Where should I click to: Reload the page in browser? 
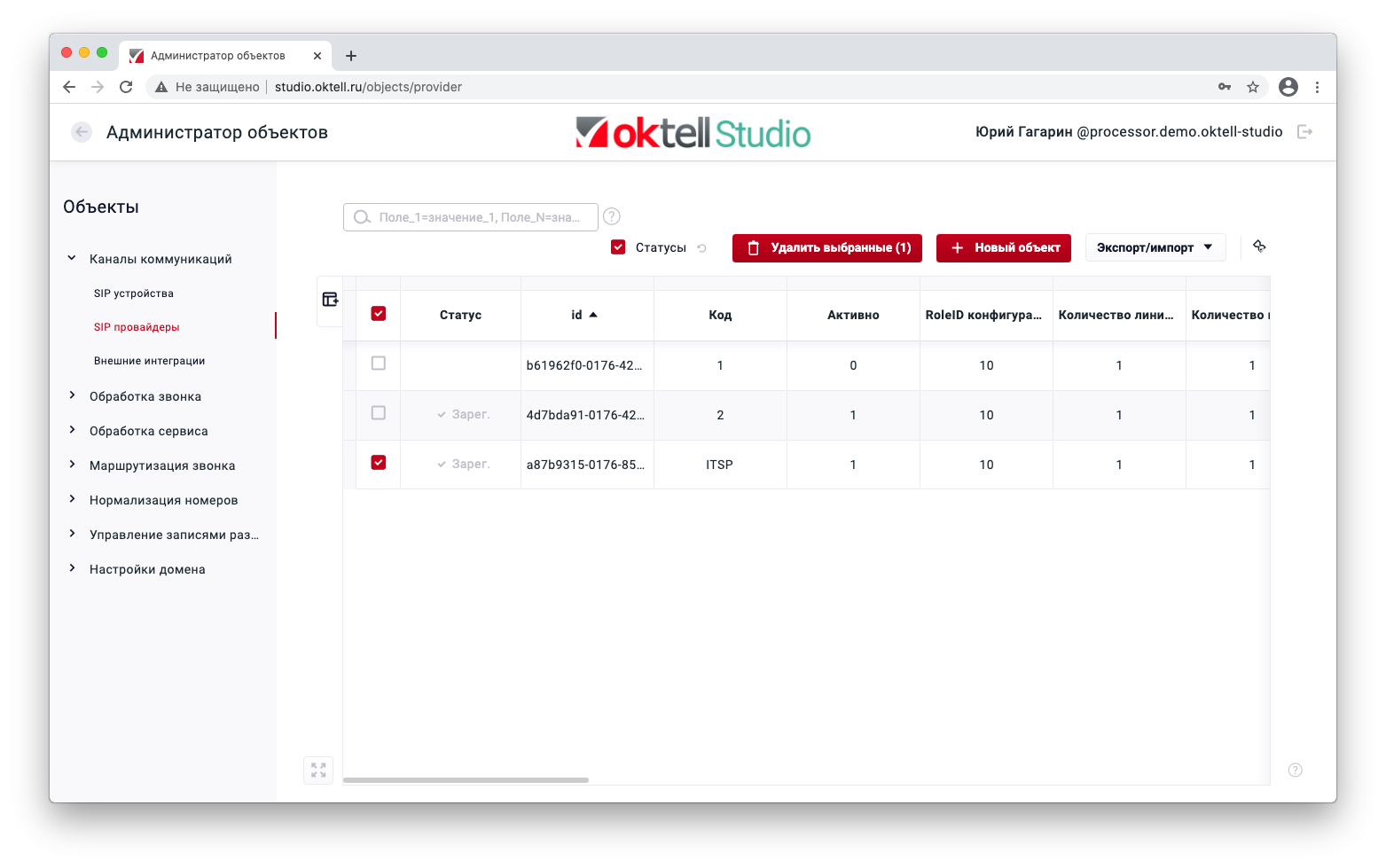126,87
